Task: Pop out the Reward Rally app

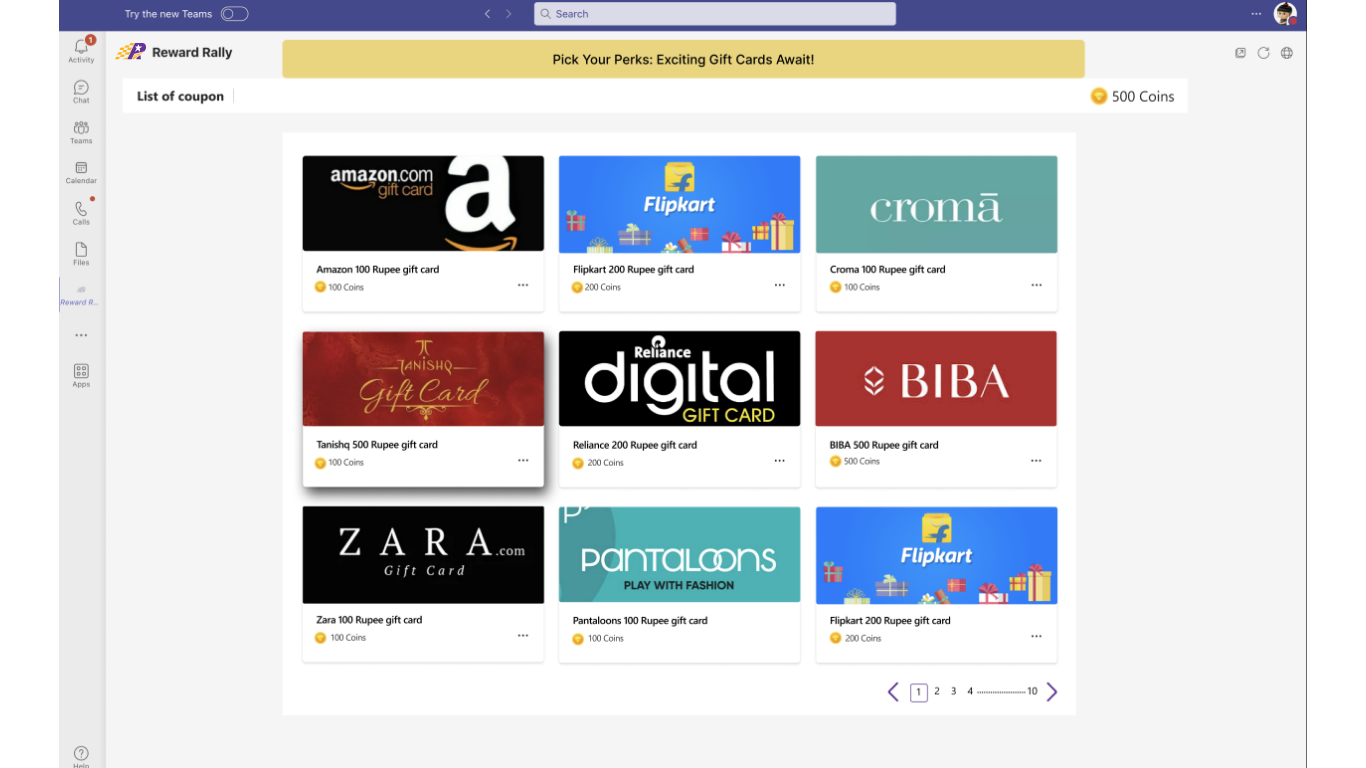Action: click(x=1240, y=53)
